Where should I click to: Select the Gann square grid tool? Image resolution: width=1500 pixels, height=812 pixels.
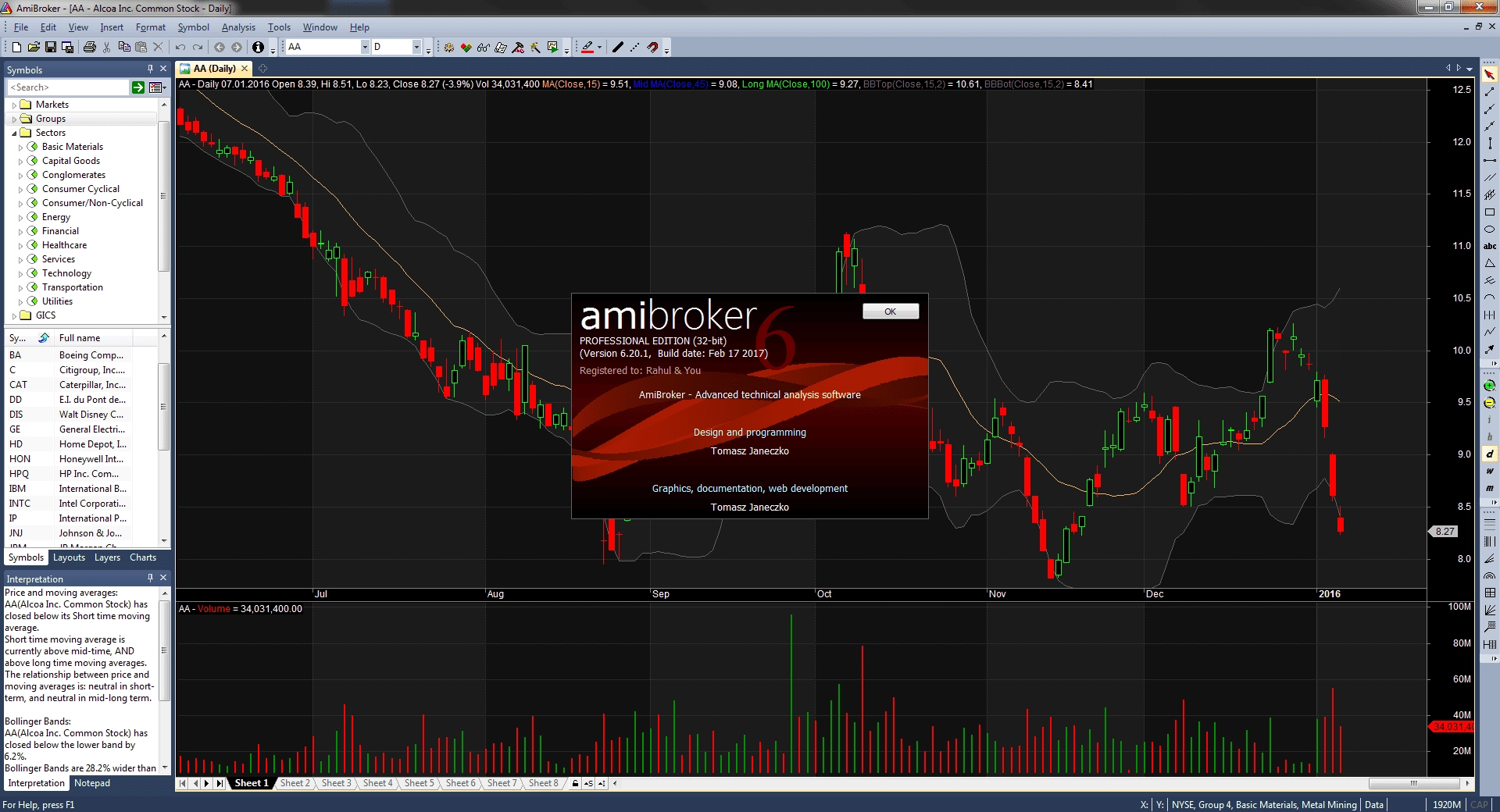point(1489,593)
